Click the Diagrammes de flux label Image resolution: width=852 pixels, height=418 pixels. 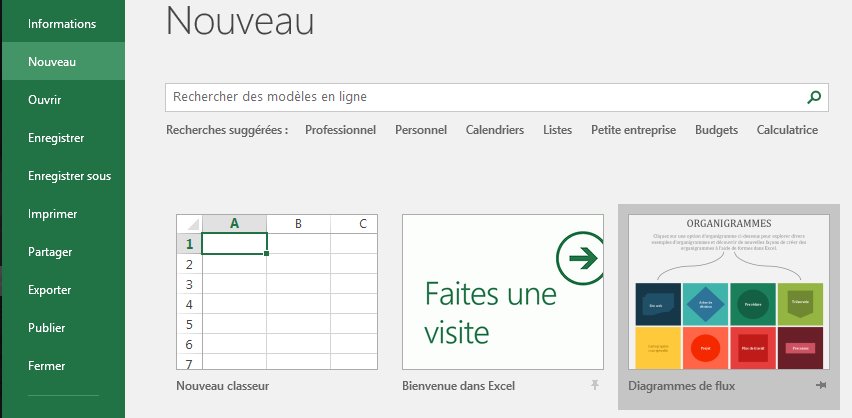(681, 386)
